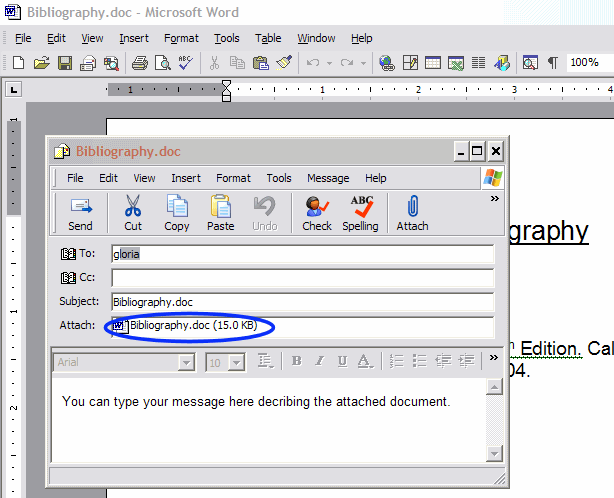Click the Cut scissors icon in Word toolbar
Viewport: 614px width, 498px height.
(x=214, y=63)
